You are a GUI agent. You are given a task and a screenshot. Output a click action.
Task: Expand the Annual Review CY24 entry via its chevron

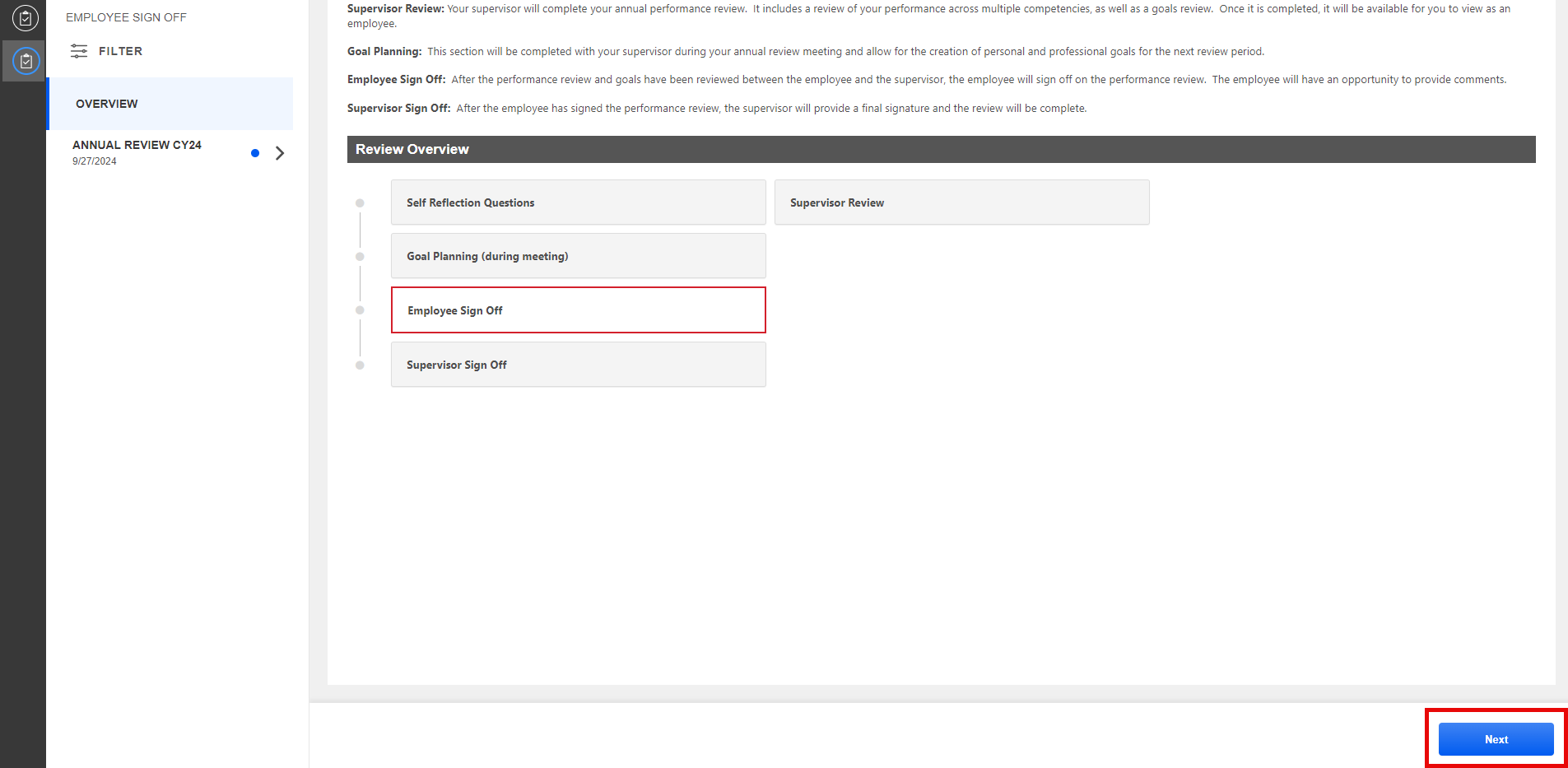click(x=280, y=152)
